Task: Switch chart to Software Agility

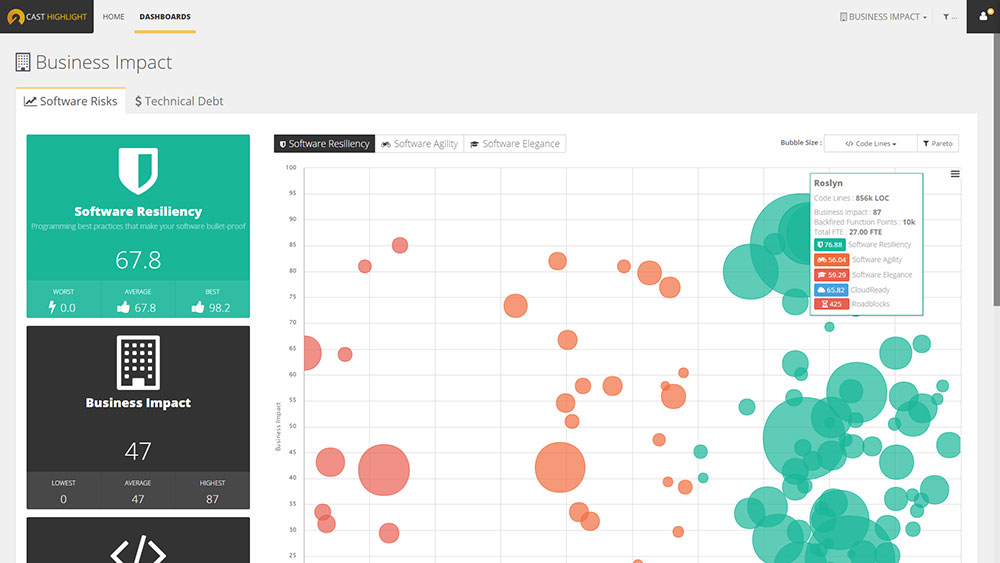Action: 419,144
